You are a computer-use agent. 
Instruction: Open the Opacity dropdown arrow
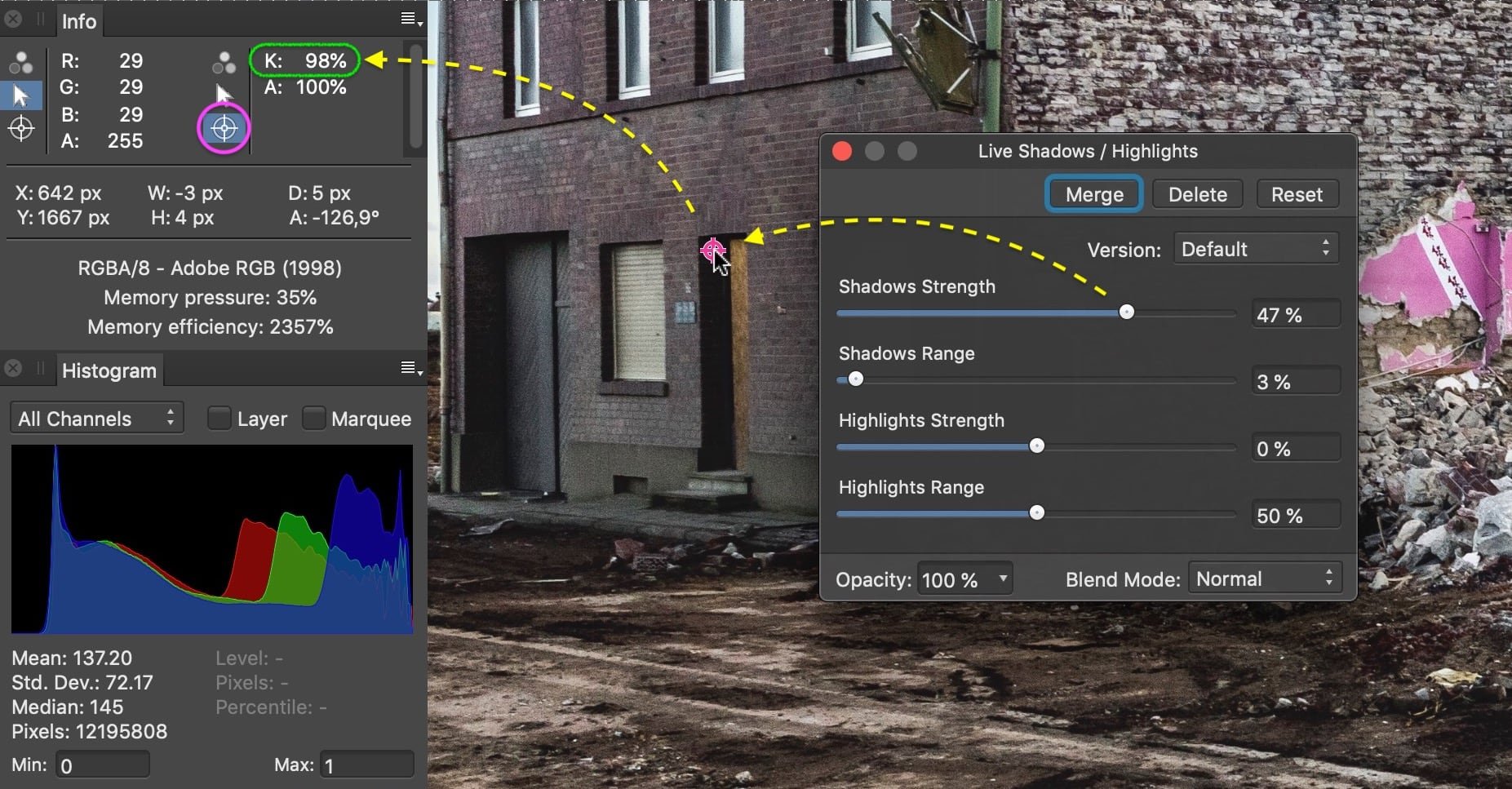(1003, 579)
